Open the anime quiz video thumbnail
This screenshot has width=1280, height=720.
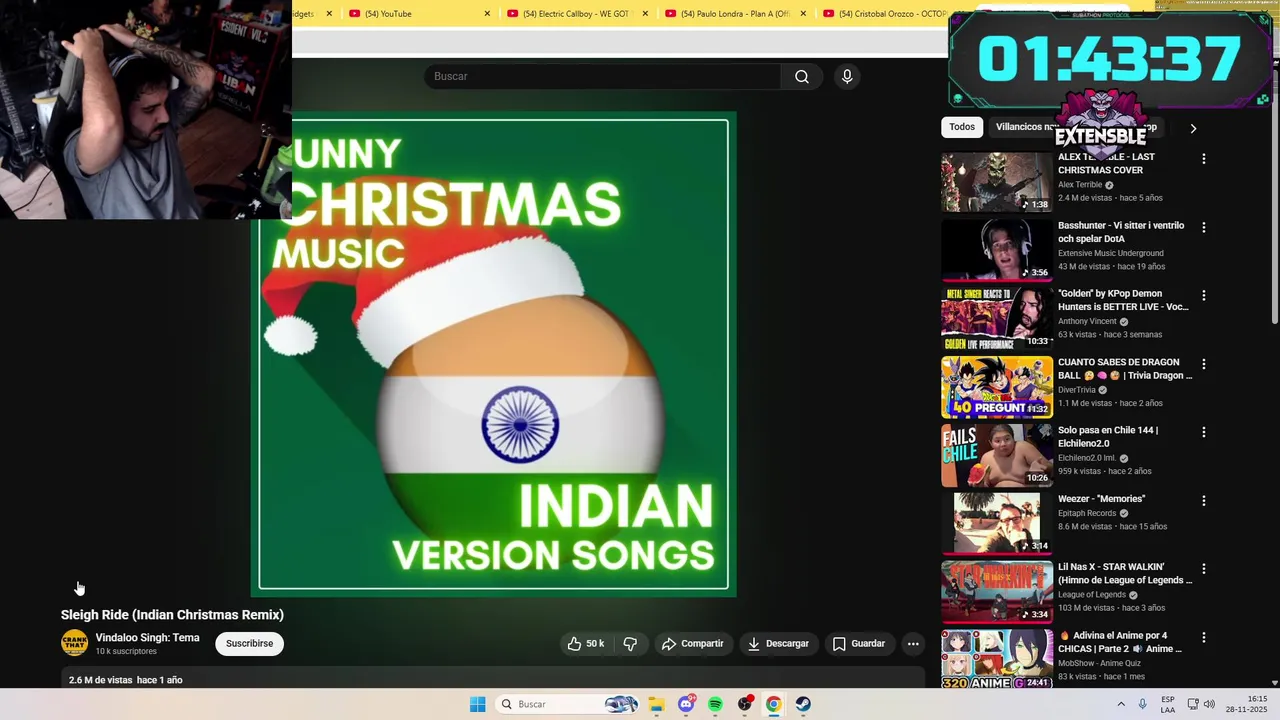997,660
